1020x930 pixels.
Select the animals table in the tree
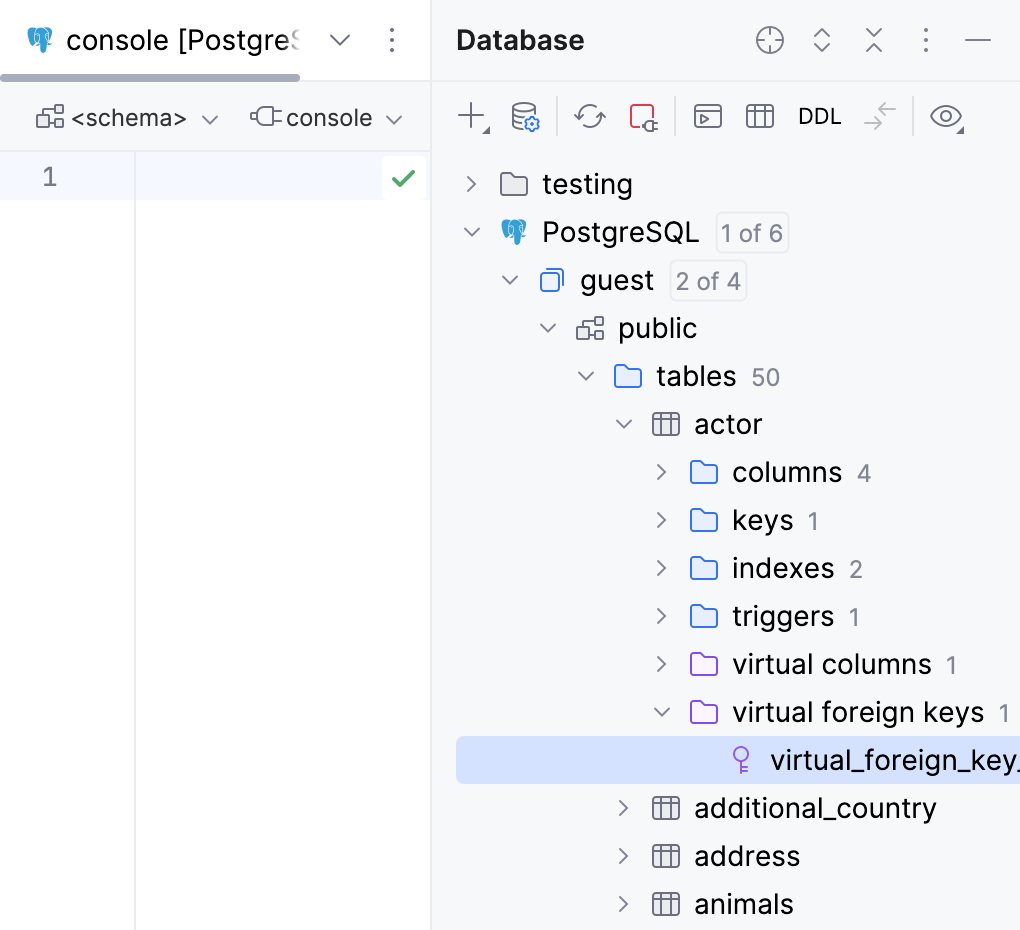tap(742, 904)
